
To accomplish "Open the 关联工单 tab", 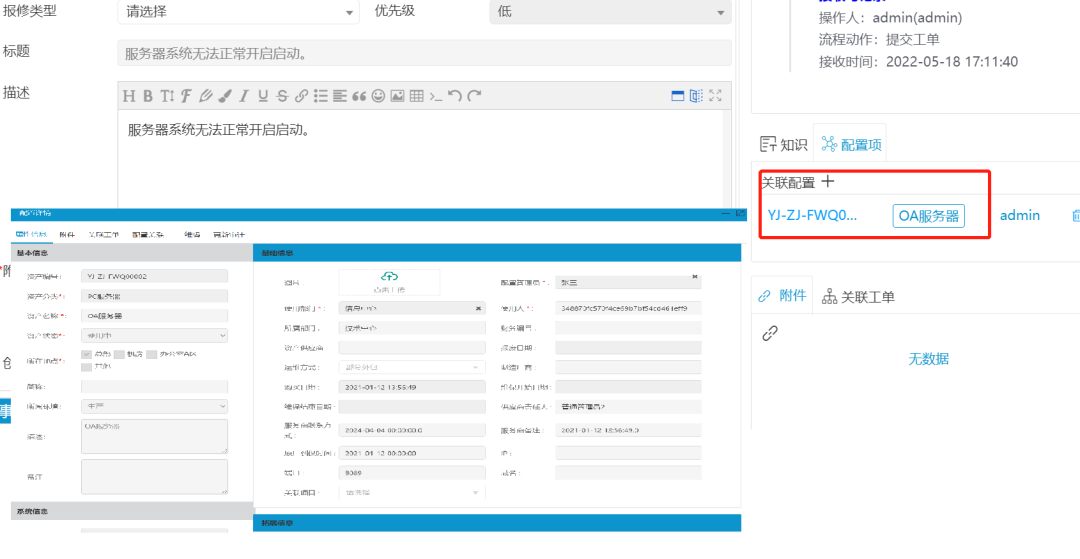I will (858, 296).
